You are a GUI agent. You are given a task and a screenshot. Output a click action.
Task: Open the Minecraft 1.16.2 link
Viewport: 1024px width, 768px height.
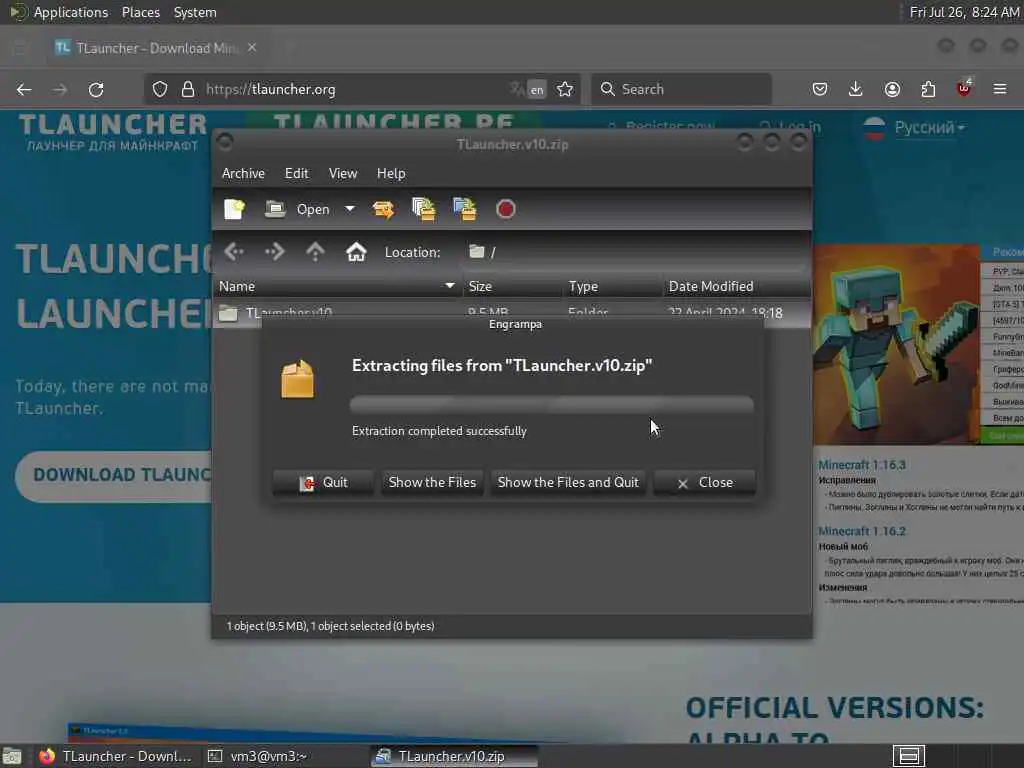[x=862, y=531]
